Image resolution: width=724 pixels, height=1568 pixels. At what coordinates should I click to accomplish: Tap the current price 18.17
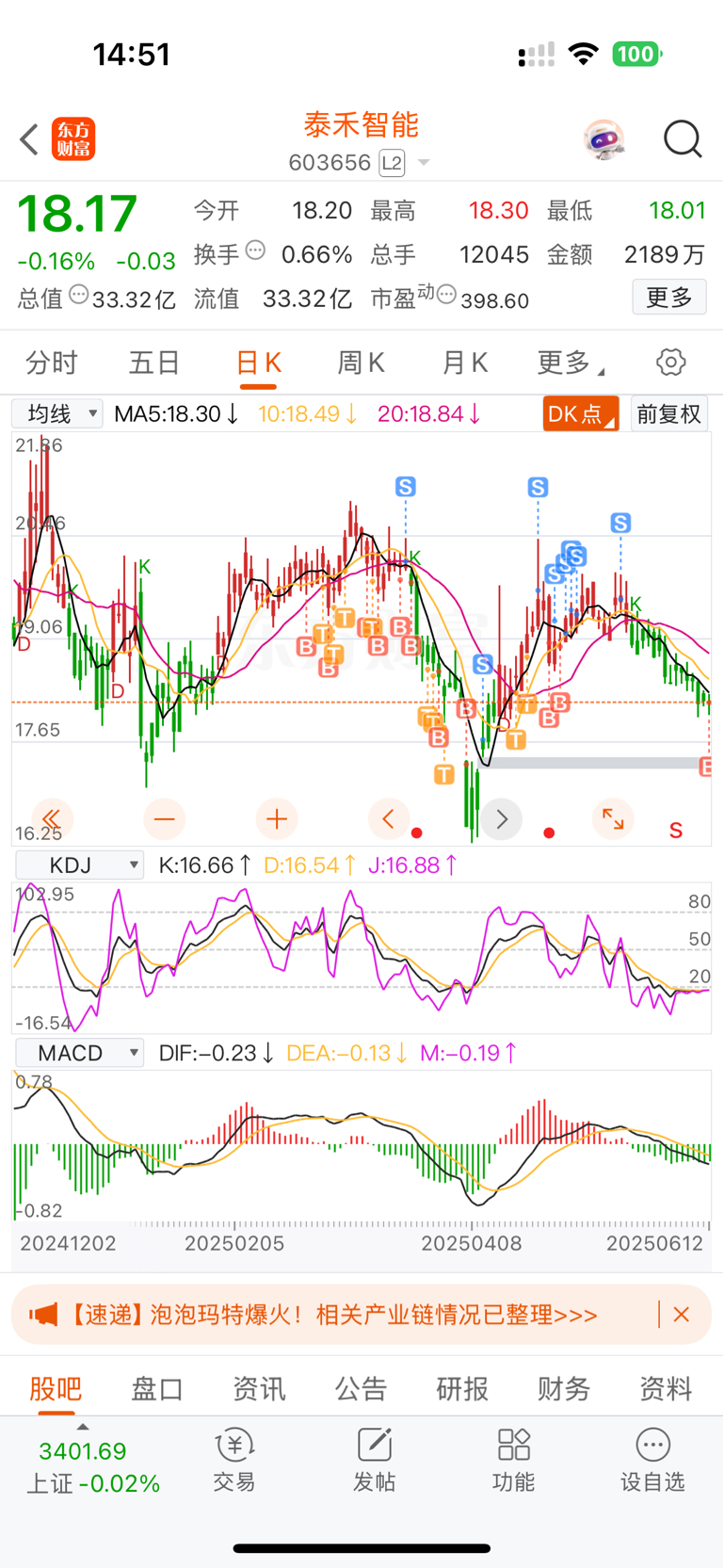(x=77, y=214)
